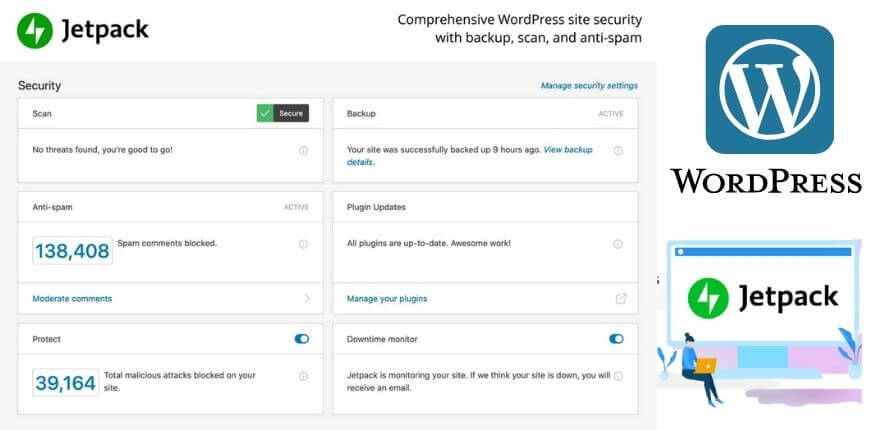Open the Manage your plugins link
877x430 pixels.
coord(387,298)
